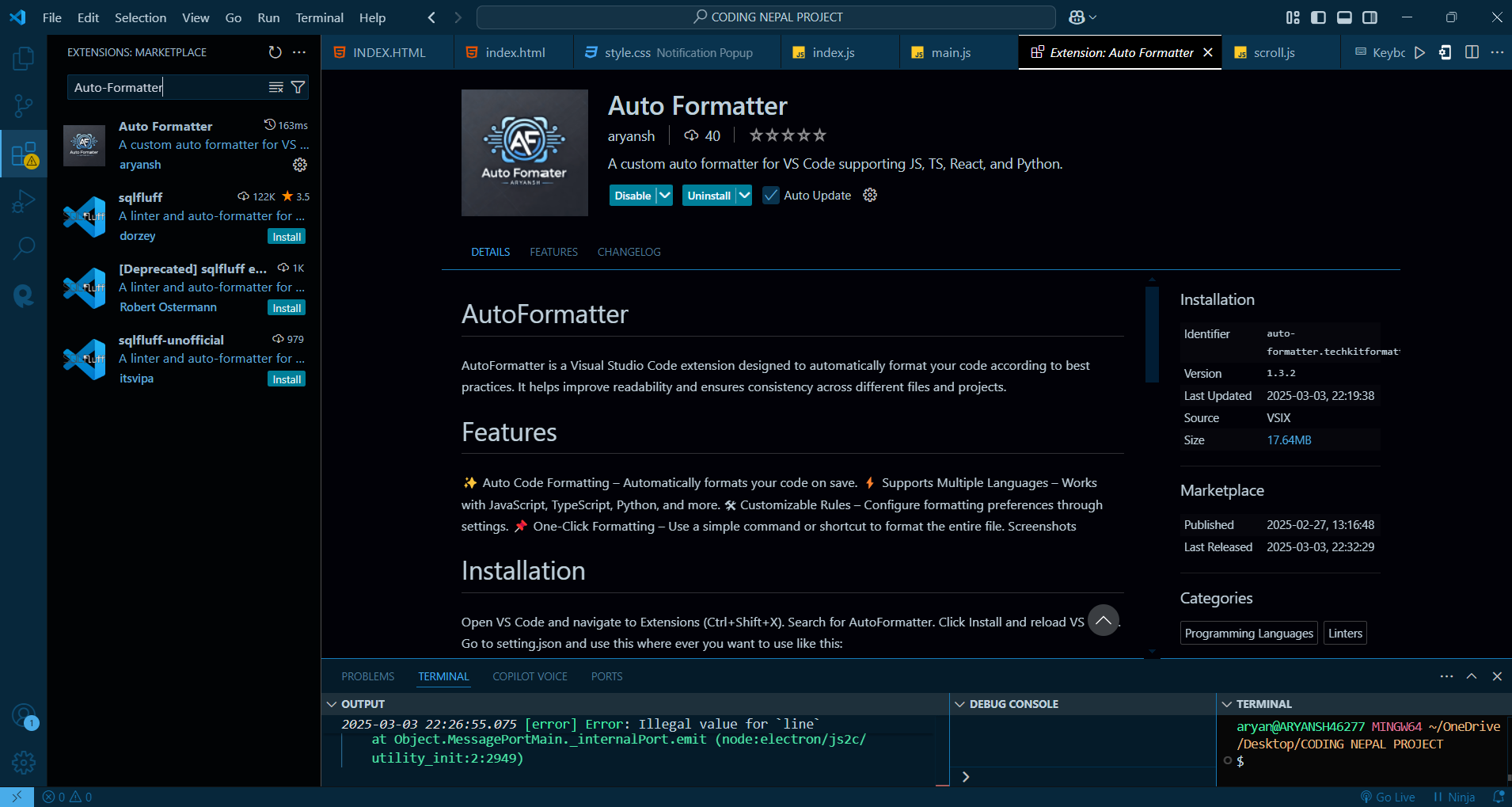Viewport: 1512px width, 807px height.
Task: Open extensions views and more actions menu
Action: tap(299, 52)
